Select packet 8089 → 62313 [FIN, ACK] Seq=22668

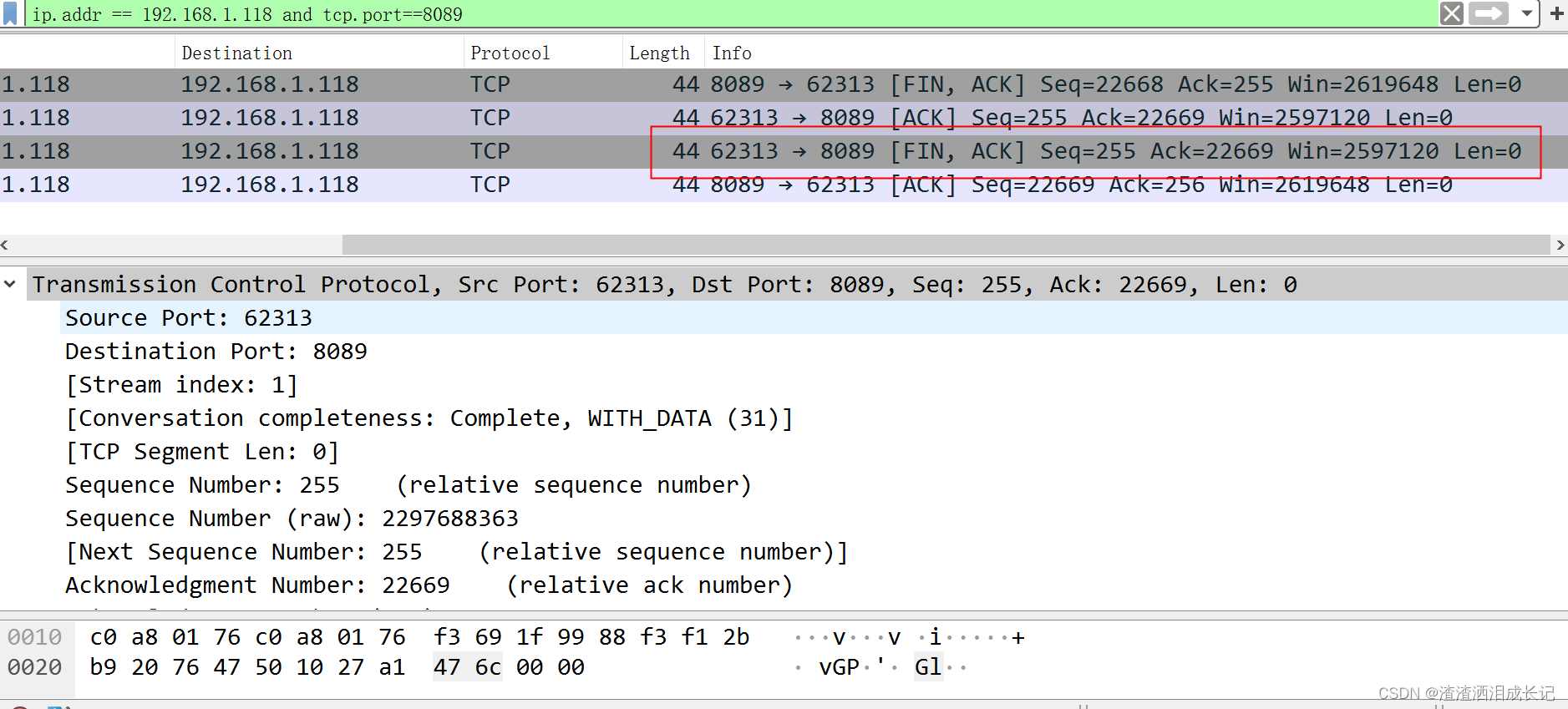pos(784,84)
